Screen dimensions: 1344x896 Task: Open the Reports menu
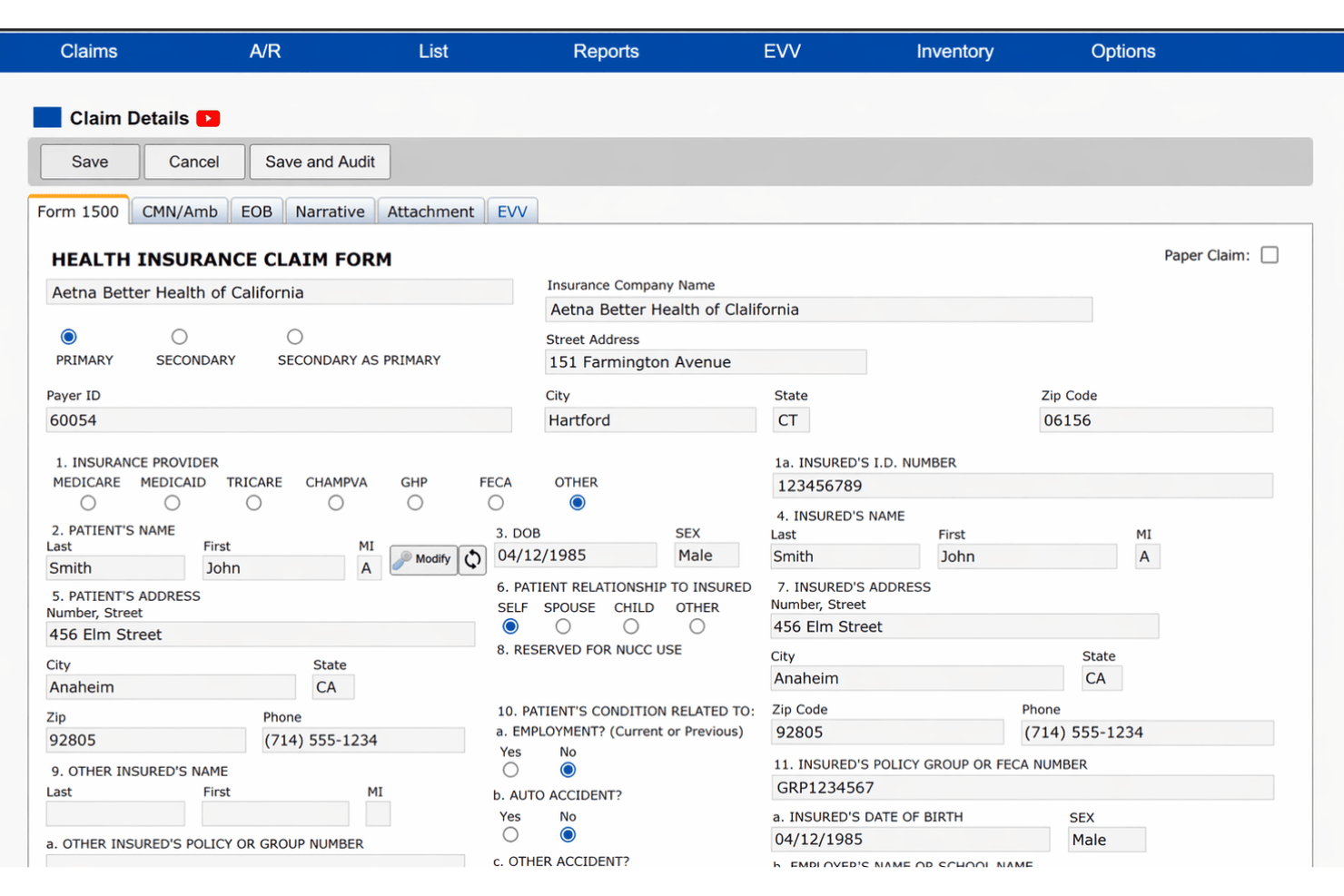coord(606,52)
